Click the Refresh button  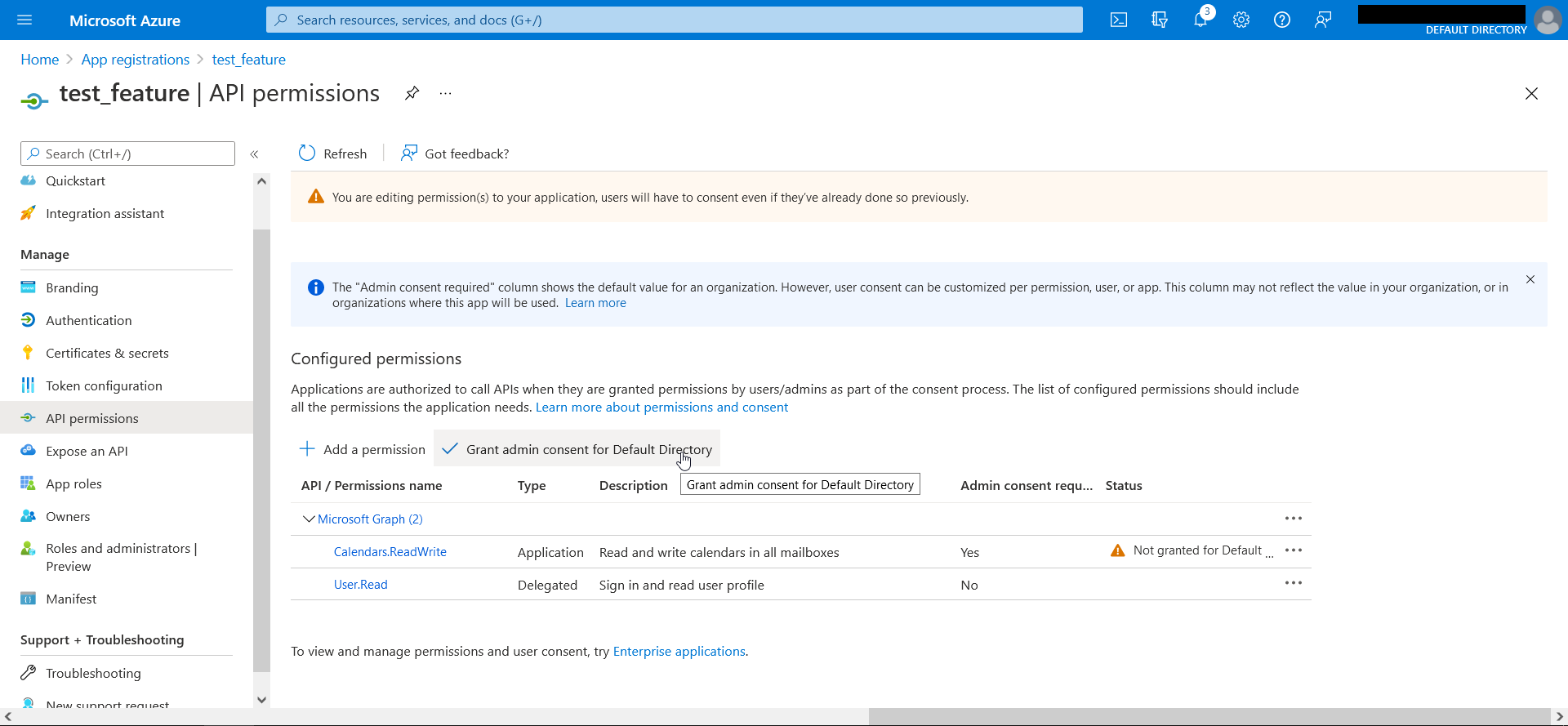pos(332,154)
